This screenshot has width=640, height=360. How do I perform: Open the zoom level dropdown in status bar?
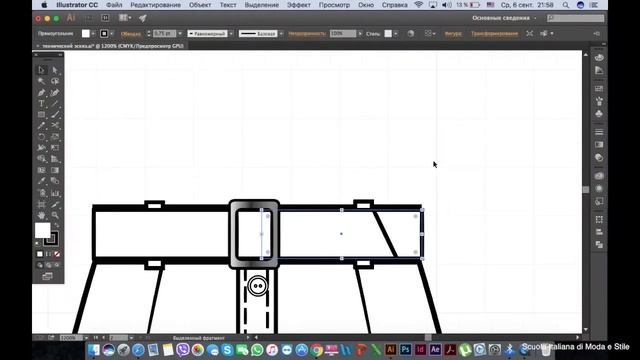pyautogui.click(x=86, y=338)
